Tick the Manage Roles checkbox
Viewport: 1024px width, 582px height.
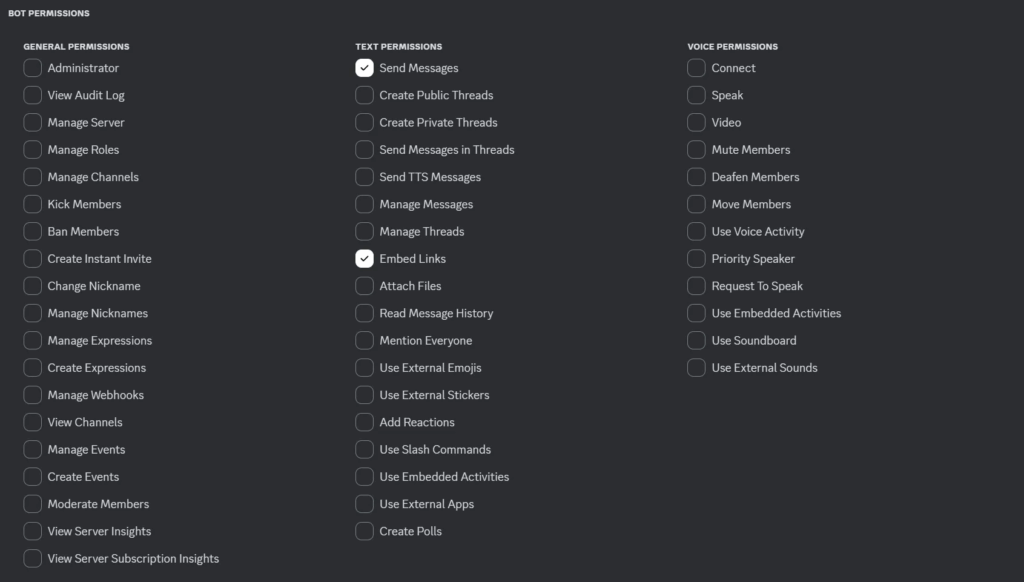point(33,150)
